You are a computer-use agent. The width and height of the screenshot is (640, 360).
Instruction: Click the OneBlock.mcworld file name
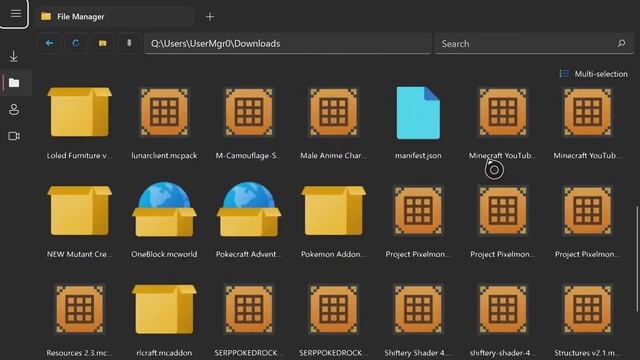tap(164, 254)
